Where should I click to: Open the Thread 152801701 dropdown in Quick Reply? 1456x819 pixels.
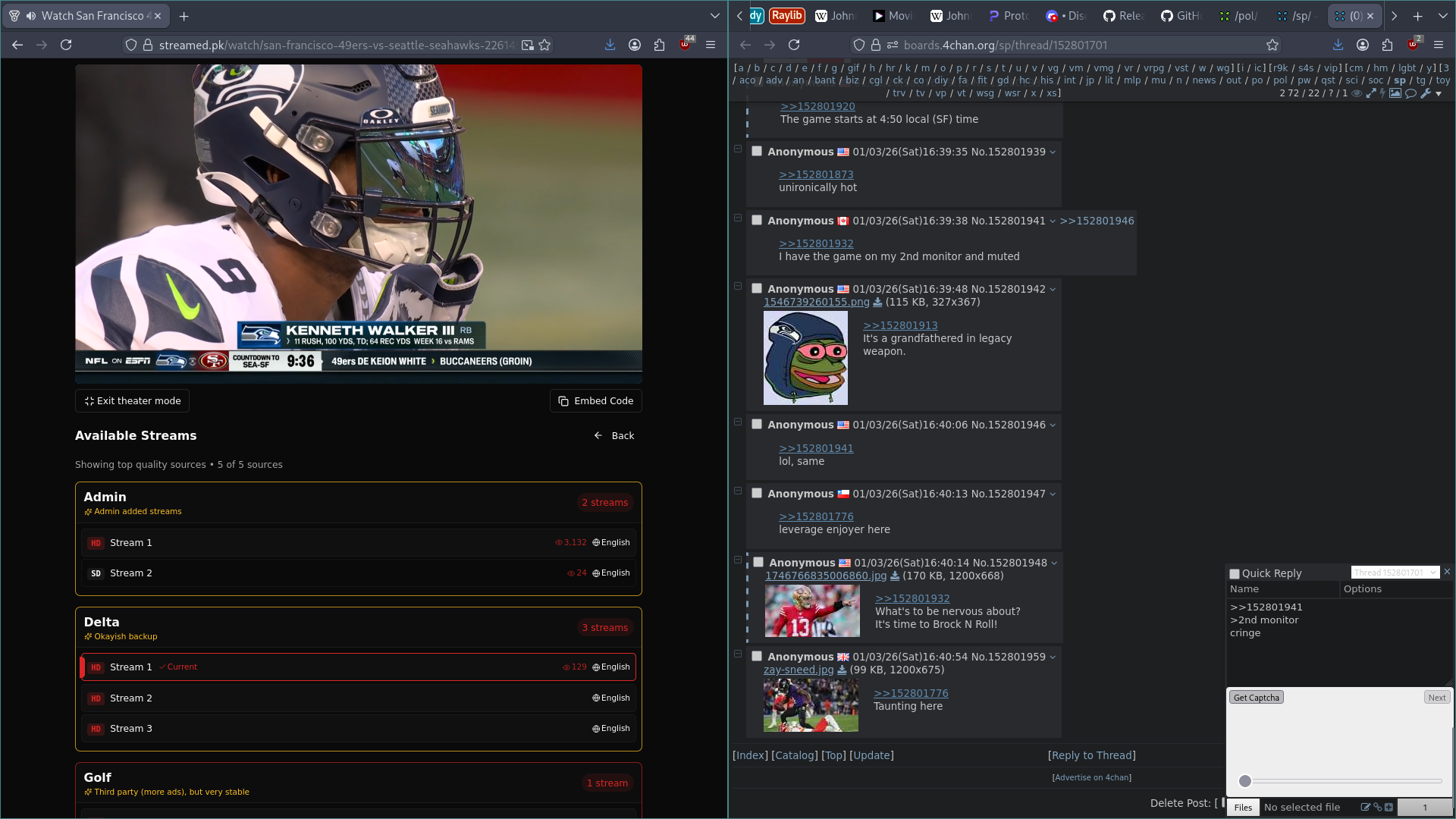click(1395, 573)
